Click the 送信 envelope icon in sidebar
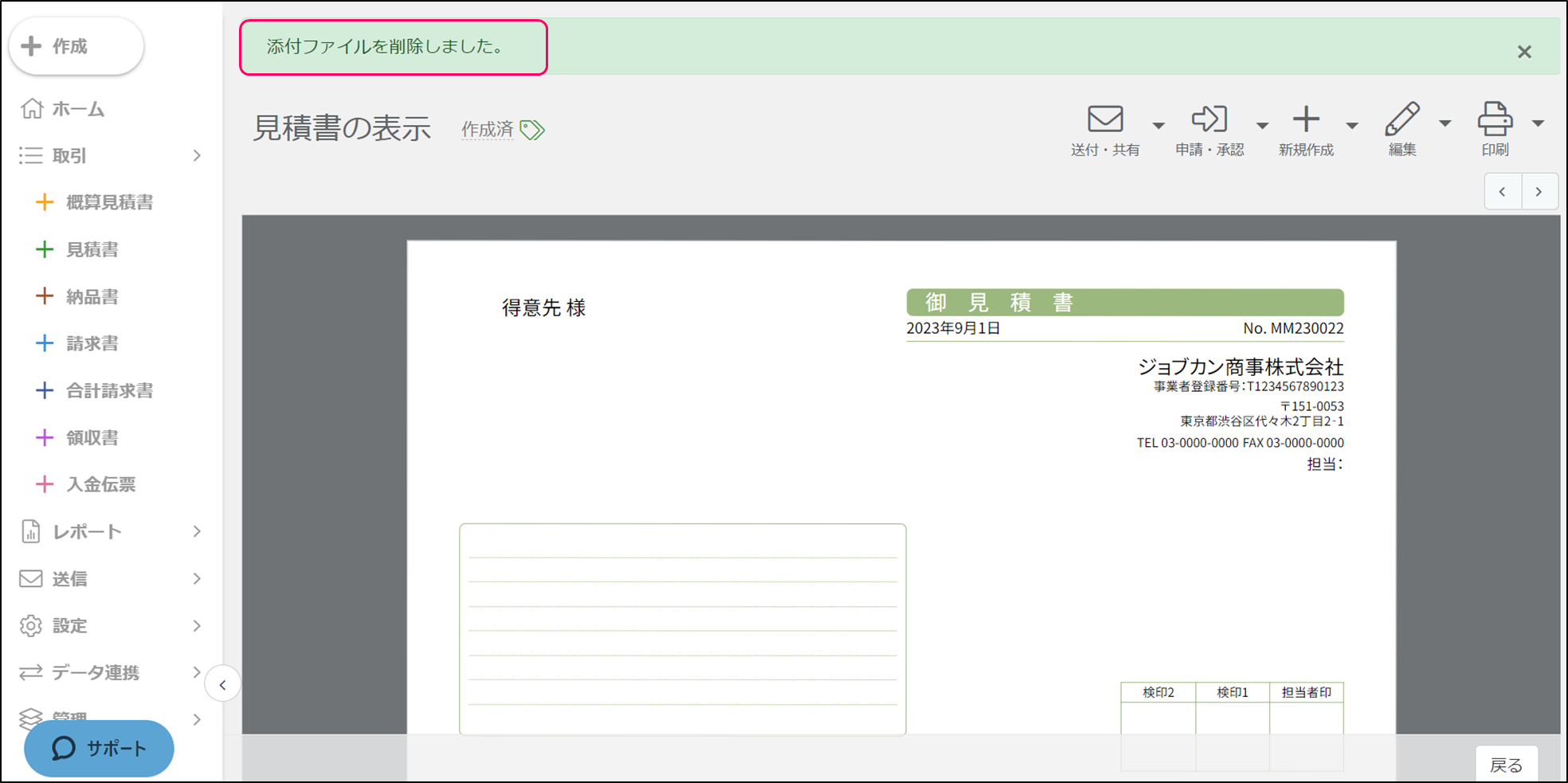The image size is (1568, 783). [x=30, y=578]
